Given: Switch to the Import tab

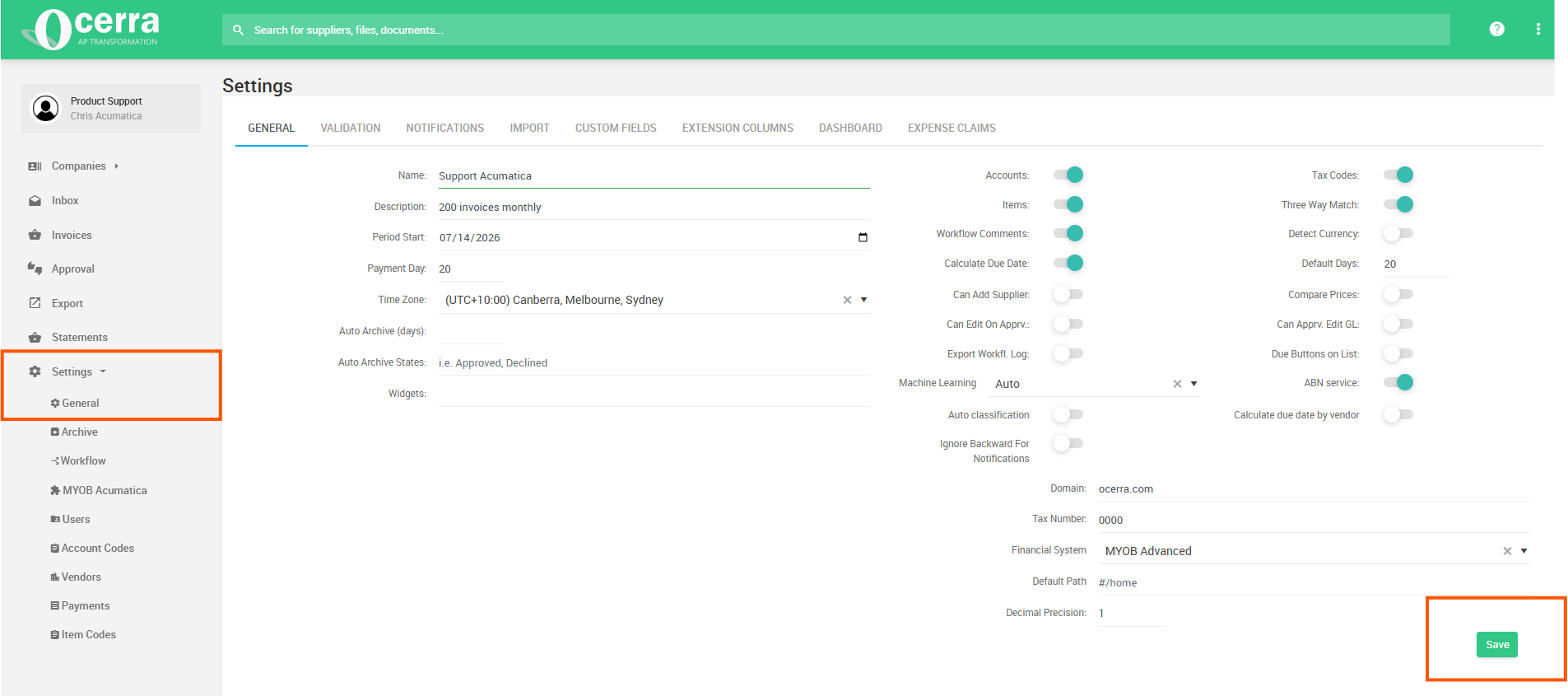Looking at the screenshot, I should coord(529,128).
